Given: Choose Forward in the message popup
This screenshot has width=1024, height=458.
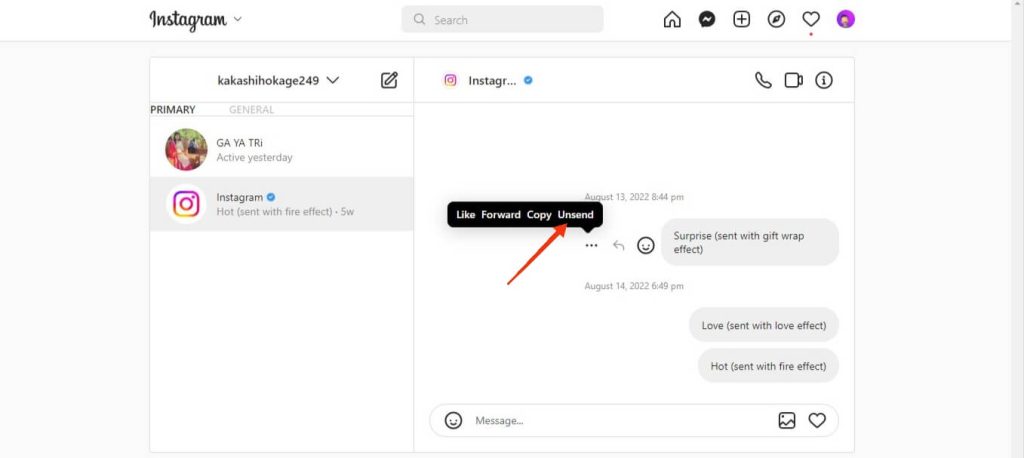Looking at the screenshot, I should click(501, 214).
